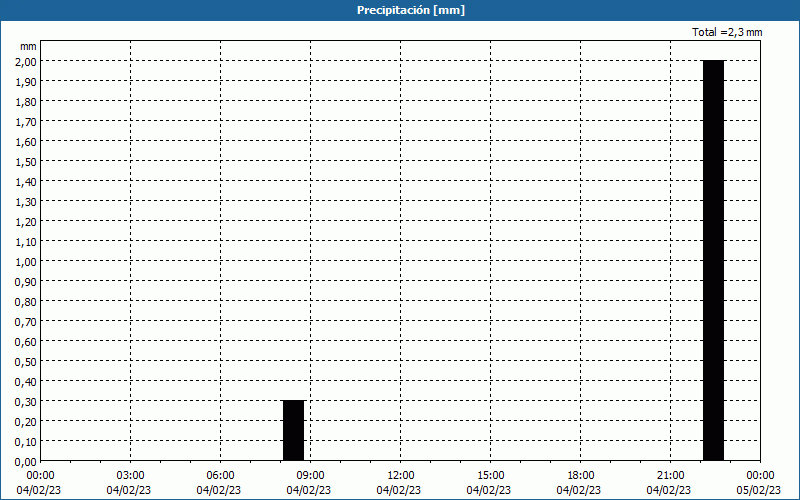
Task: Select the 1,90 y-axis value
Action: [x=27, y=82]
